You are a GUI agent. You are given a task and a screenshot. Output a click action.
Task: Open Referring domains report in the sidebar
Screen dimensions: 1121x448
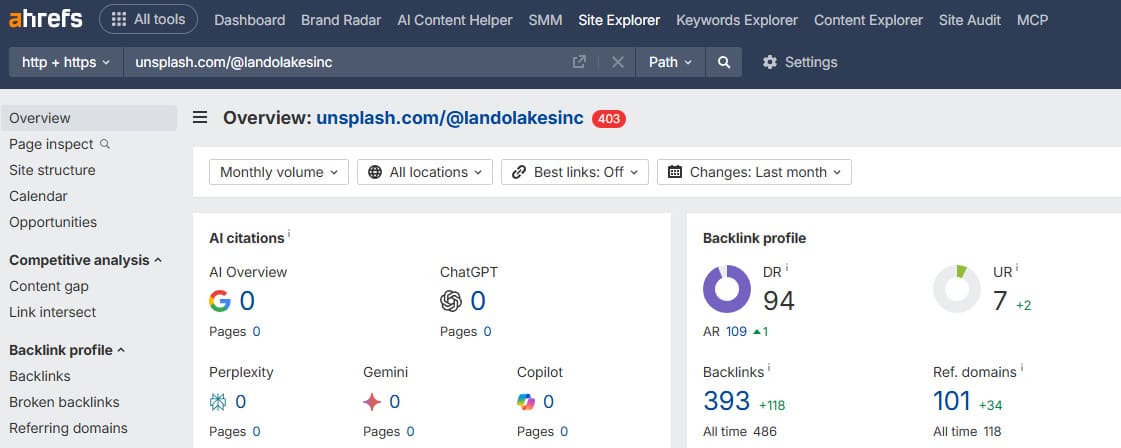click(x=68, y=428)
